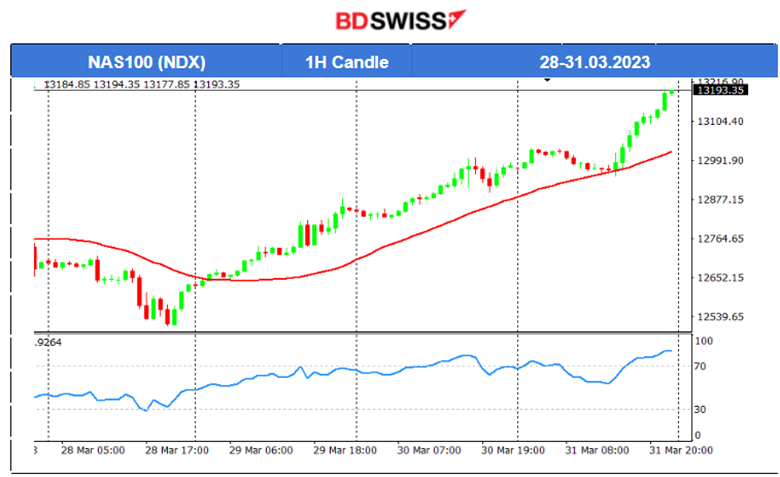Click the BDSwiss logo
The image size is (780, 477).
click(x=400, y=21)
